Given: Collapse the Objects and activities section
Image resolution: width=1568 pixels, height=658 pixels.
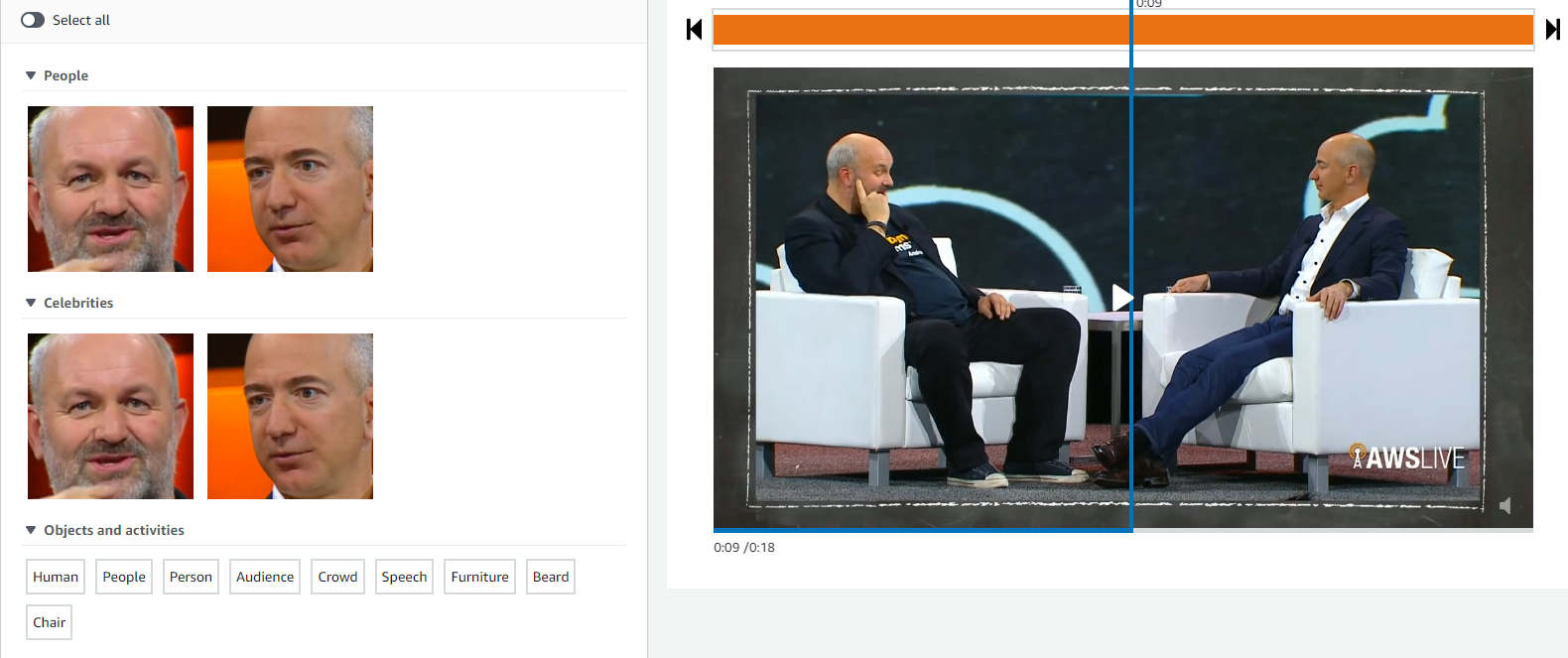Looking at the screenshot, I should coord(31,530).
